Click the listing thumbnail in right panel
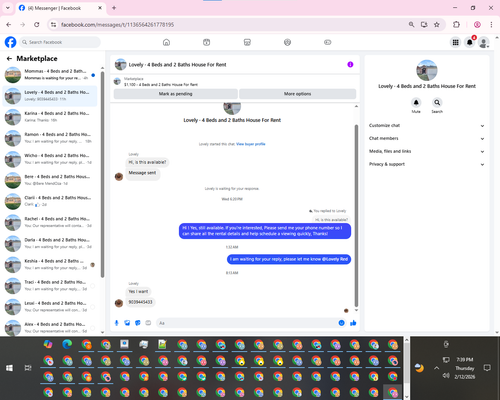 pos(427,70)
